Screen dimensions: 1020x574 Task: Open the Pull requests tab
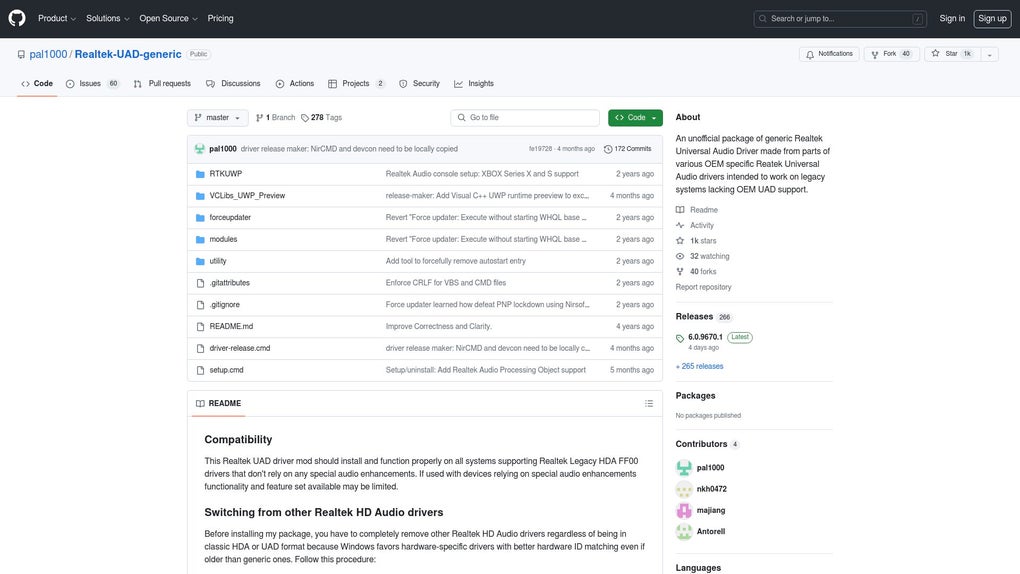pyautogui.click(x=162, y=84)
